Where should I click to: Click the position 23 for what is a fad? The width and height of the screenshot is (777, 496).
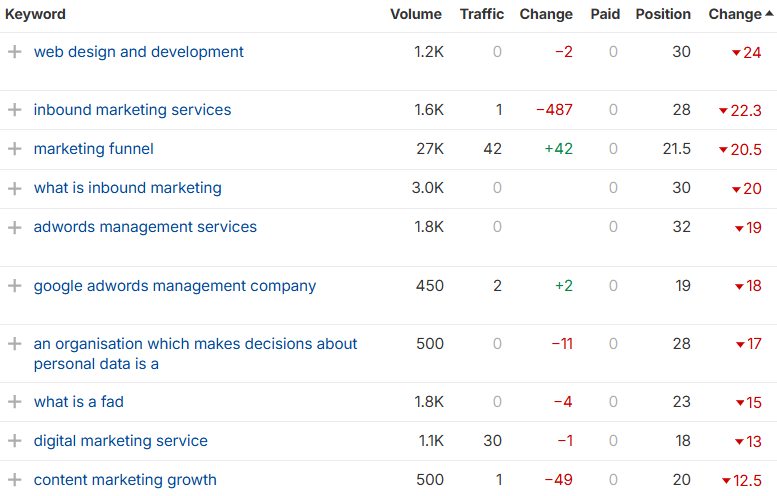[x=682, y=402]
